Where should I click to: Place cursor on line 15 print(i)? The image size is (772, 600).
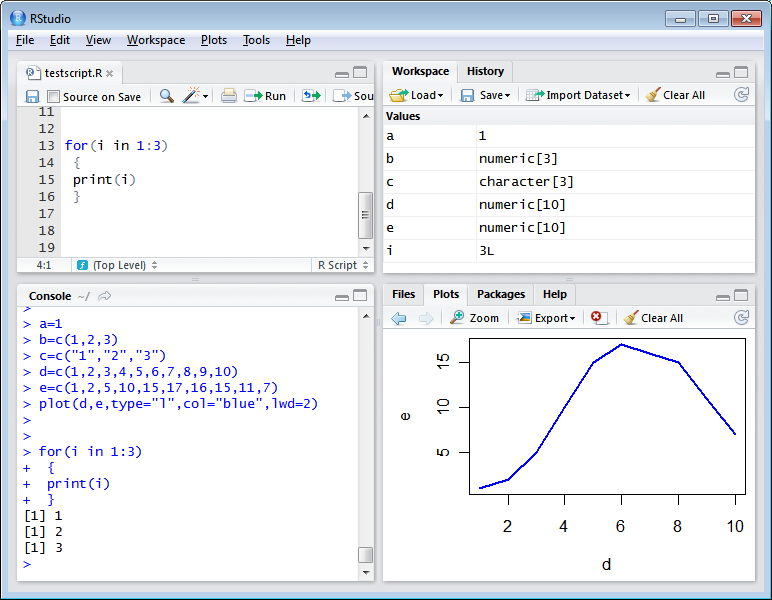click(x=104, y=180)
